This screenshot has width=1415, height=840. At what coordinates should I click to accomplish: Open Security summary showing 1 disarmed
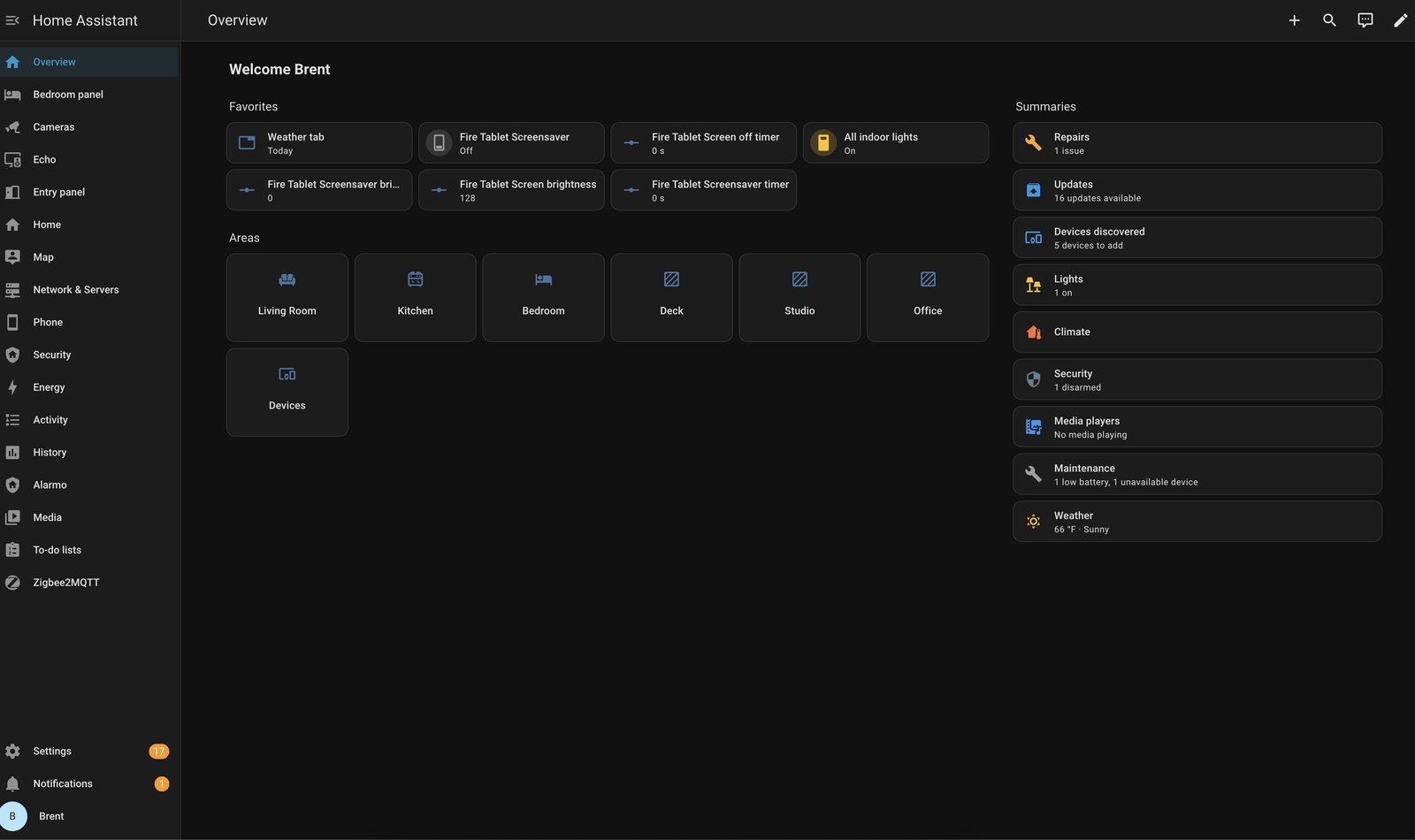[x=1197, y=379]
